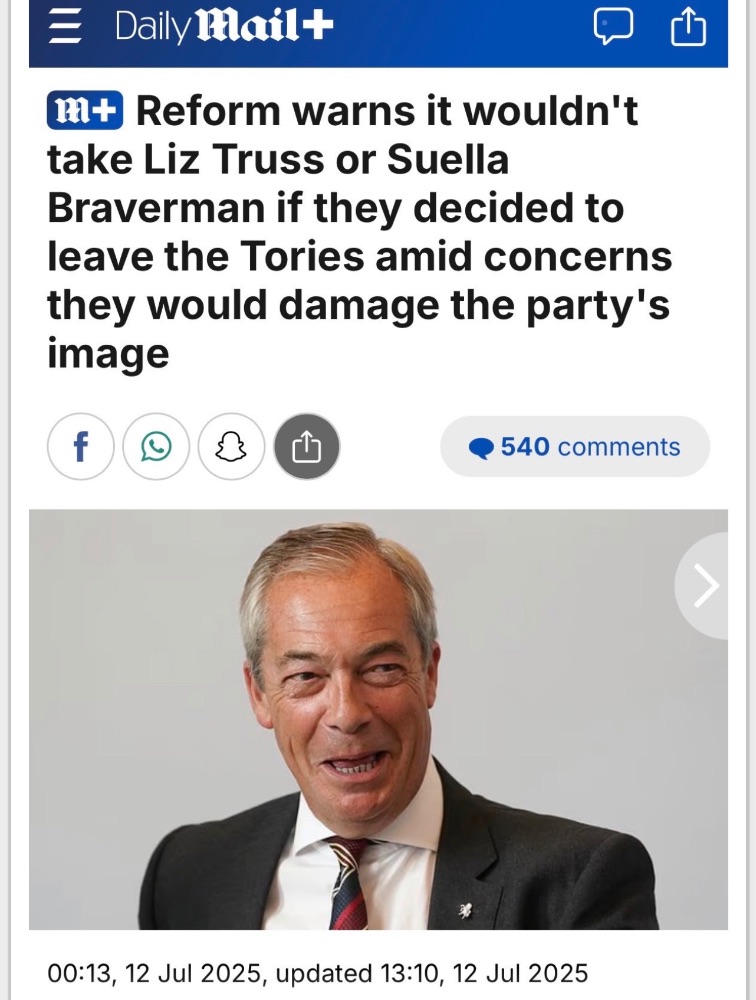Tap 'Daily' text in header logo
Viewport: 756px width, 1000px height.
pyautogui.click(x=152, y=27)
